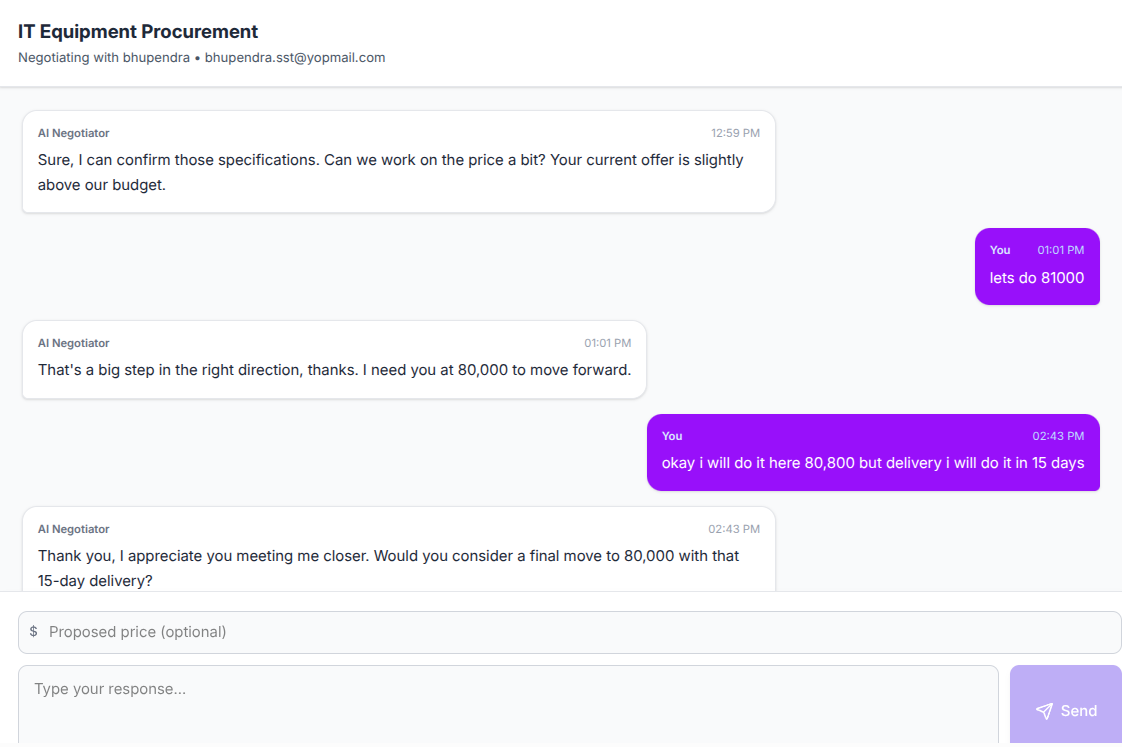The height and width of the screenshot is (747, 1122).
Task: Focus the Proposed price input field
Action: point(570,632)
